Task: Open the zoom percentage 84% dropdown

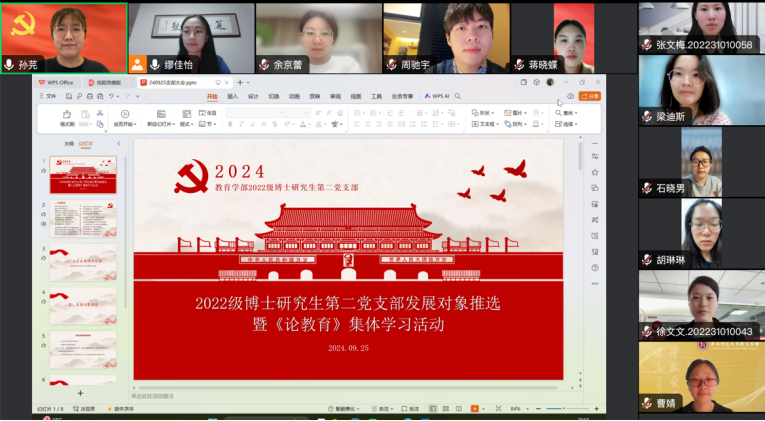Action: pos(518,409)
